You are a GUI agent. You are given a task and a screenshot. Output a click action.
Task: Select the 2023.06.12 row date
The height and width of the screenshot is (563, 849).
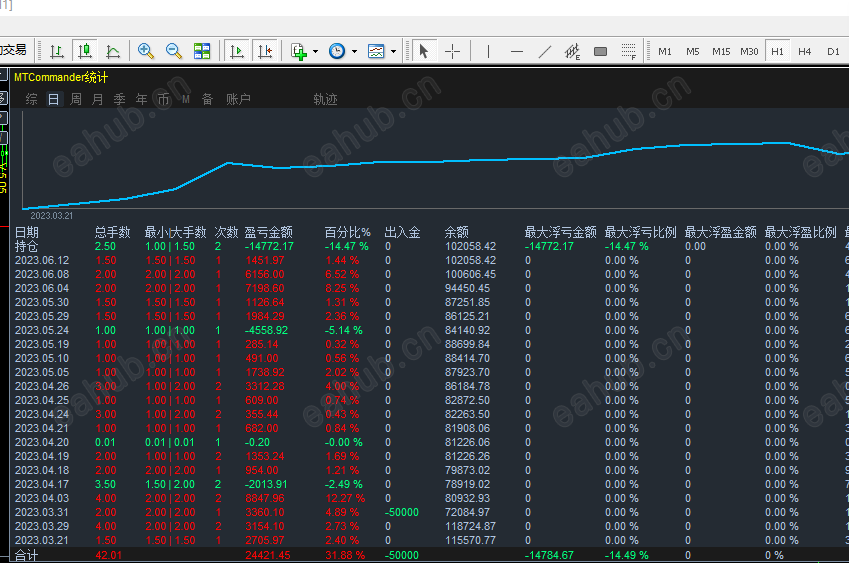(x=42, y=260)
